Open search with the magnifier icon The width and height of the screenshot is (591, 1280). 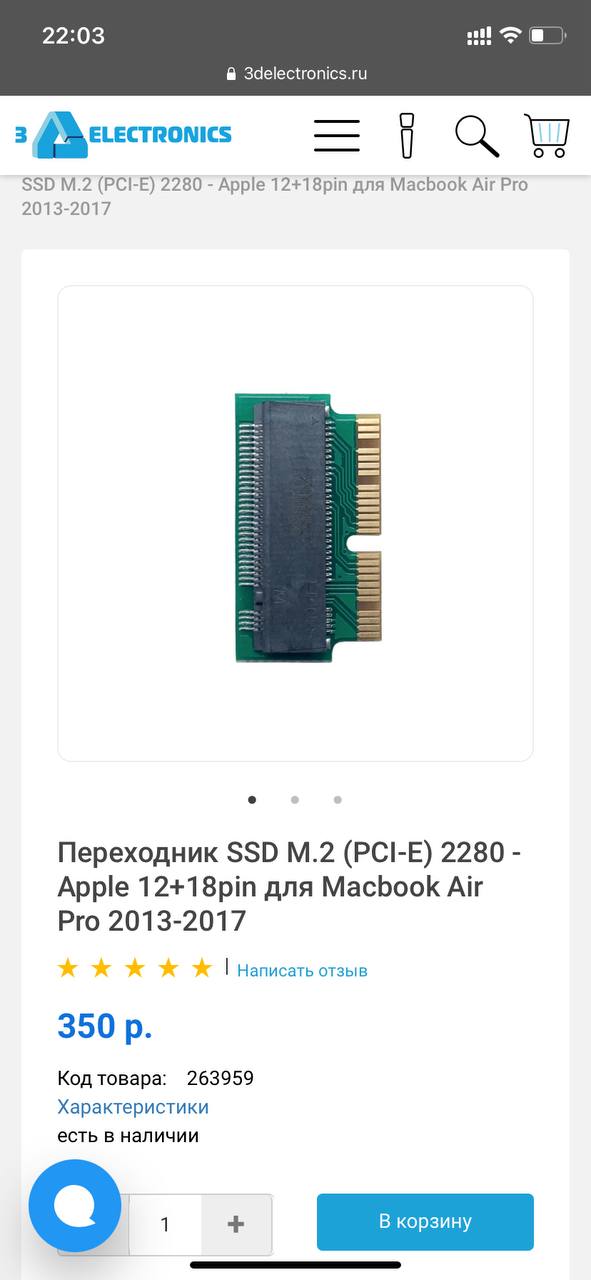point(477,135)
